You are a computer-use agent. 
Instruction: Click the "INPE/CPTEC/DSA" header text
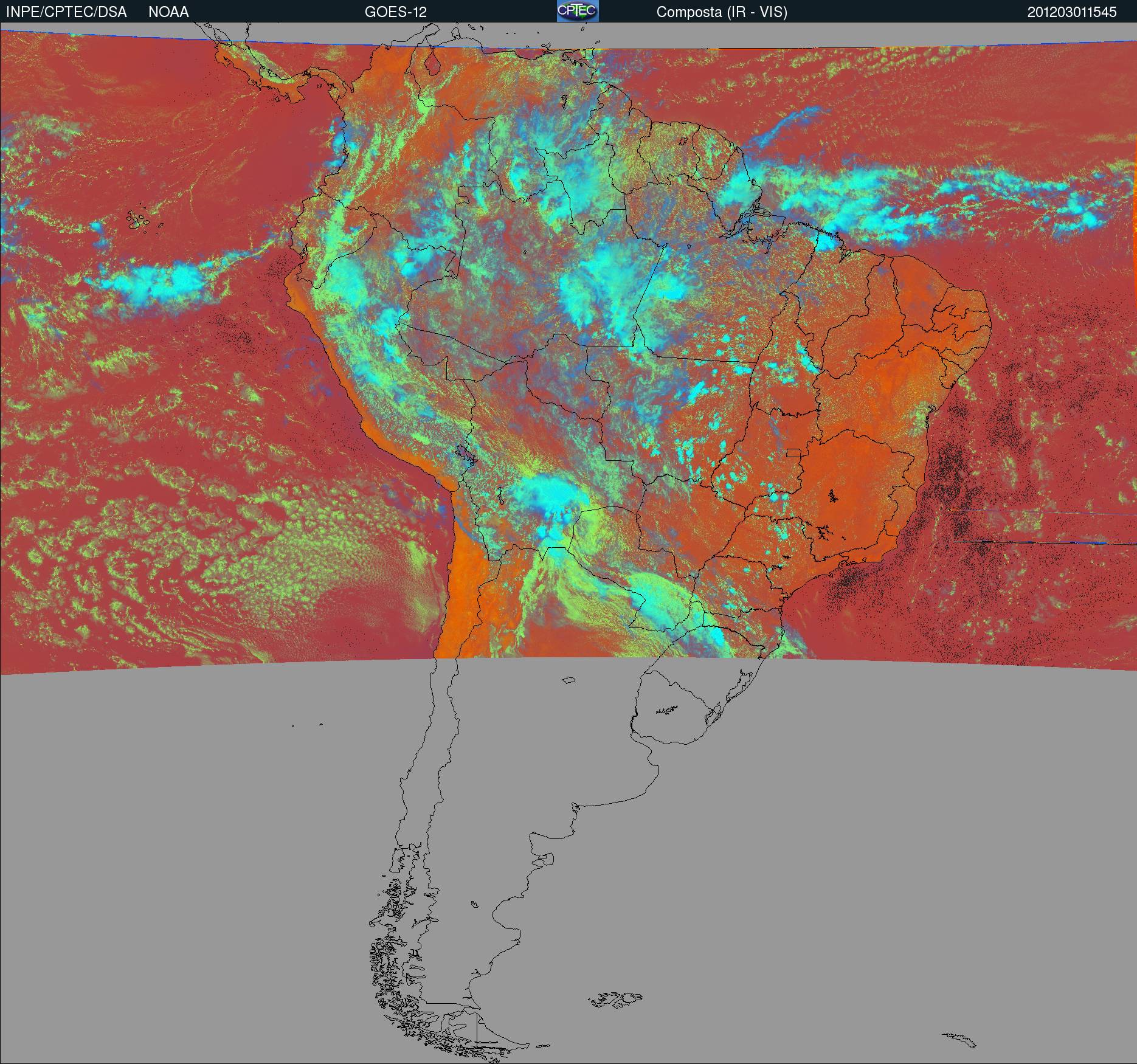pos(66,12)
